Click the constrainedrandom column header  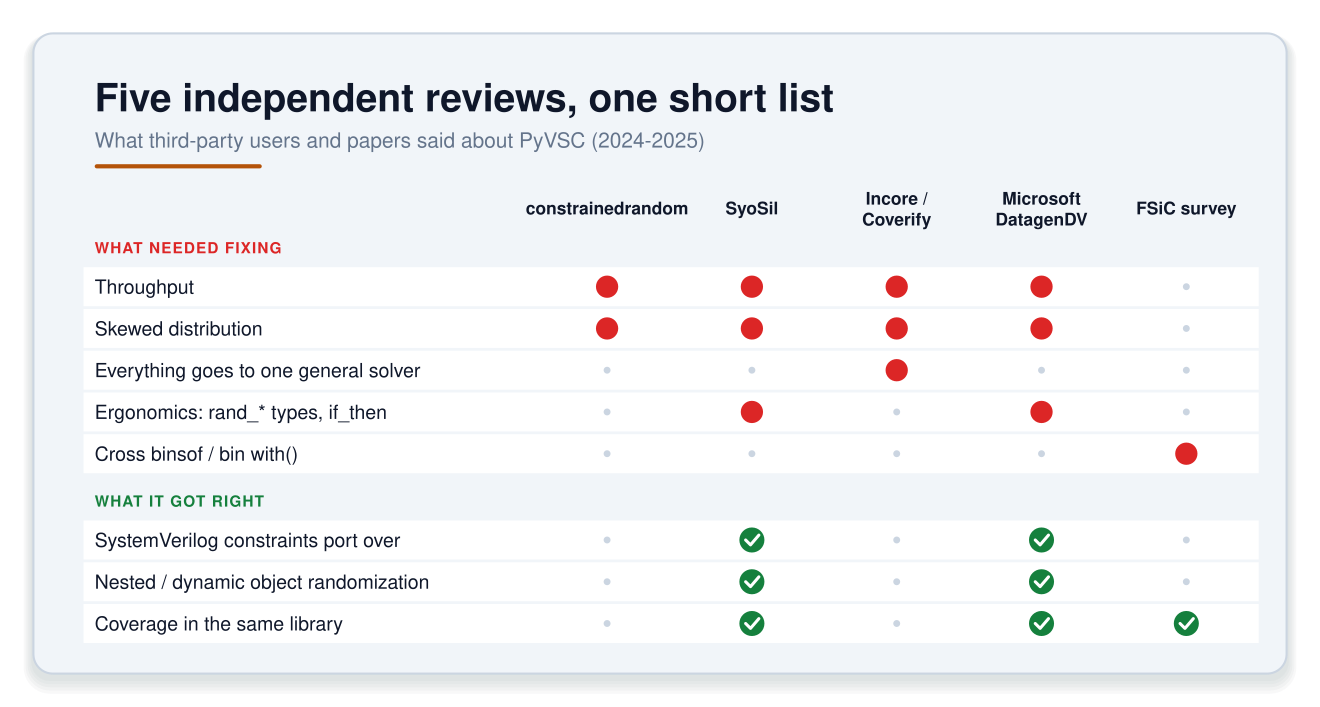607,209
